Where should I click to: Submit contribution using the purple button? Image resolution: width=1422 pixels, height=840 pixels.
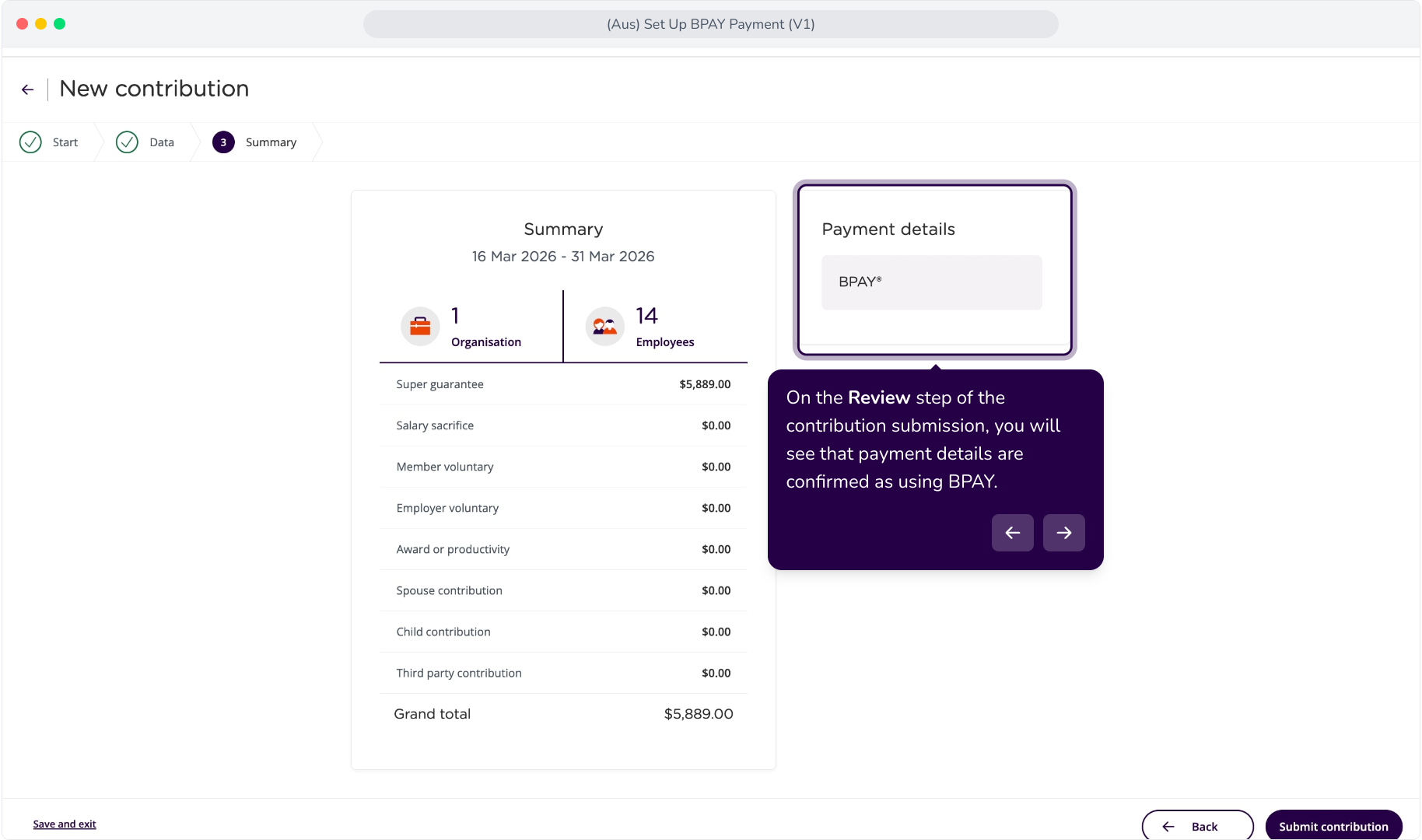point(1333,826)
